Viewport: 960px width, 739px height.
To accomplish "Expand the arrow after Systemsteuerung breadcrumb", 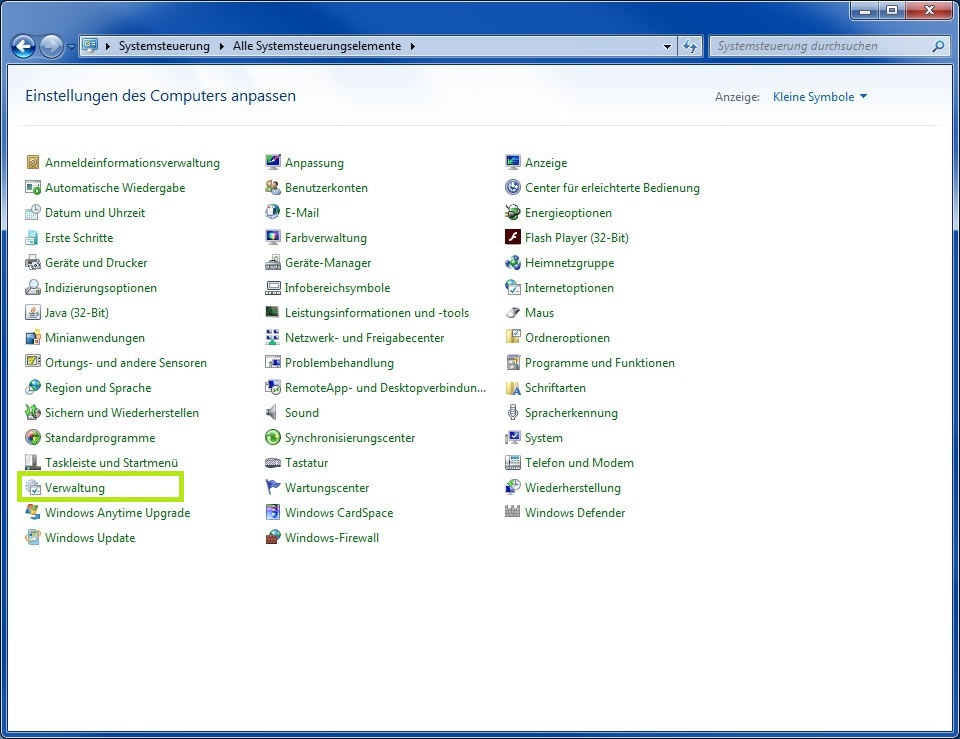I will click(222, 47).
